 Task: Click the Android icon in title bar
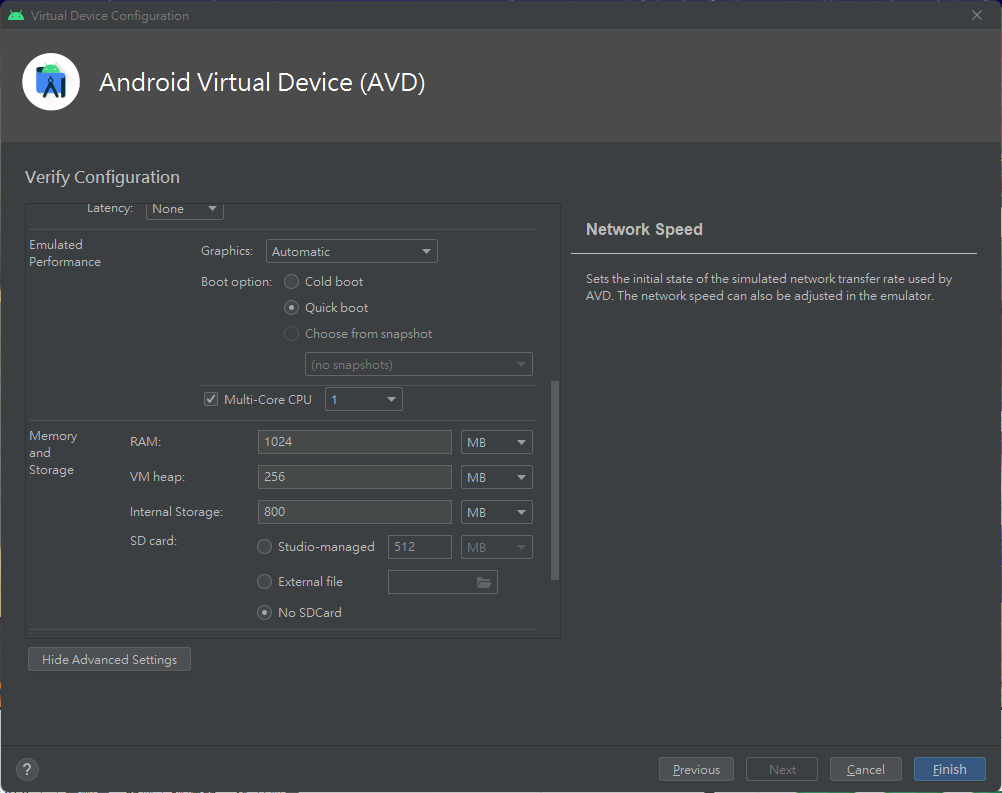pos(16,15)
